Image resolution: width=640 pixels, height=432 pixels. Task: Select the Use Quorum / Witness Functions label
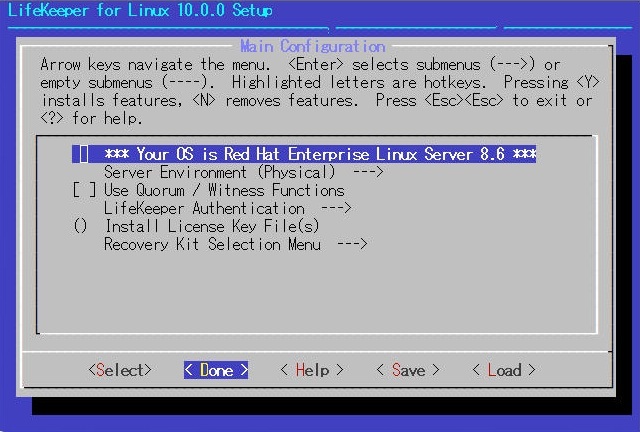pyautogui.click(x=224, y=191)
